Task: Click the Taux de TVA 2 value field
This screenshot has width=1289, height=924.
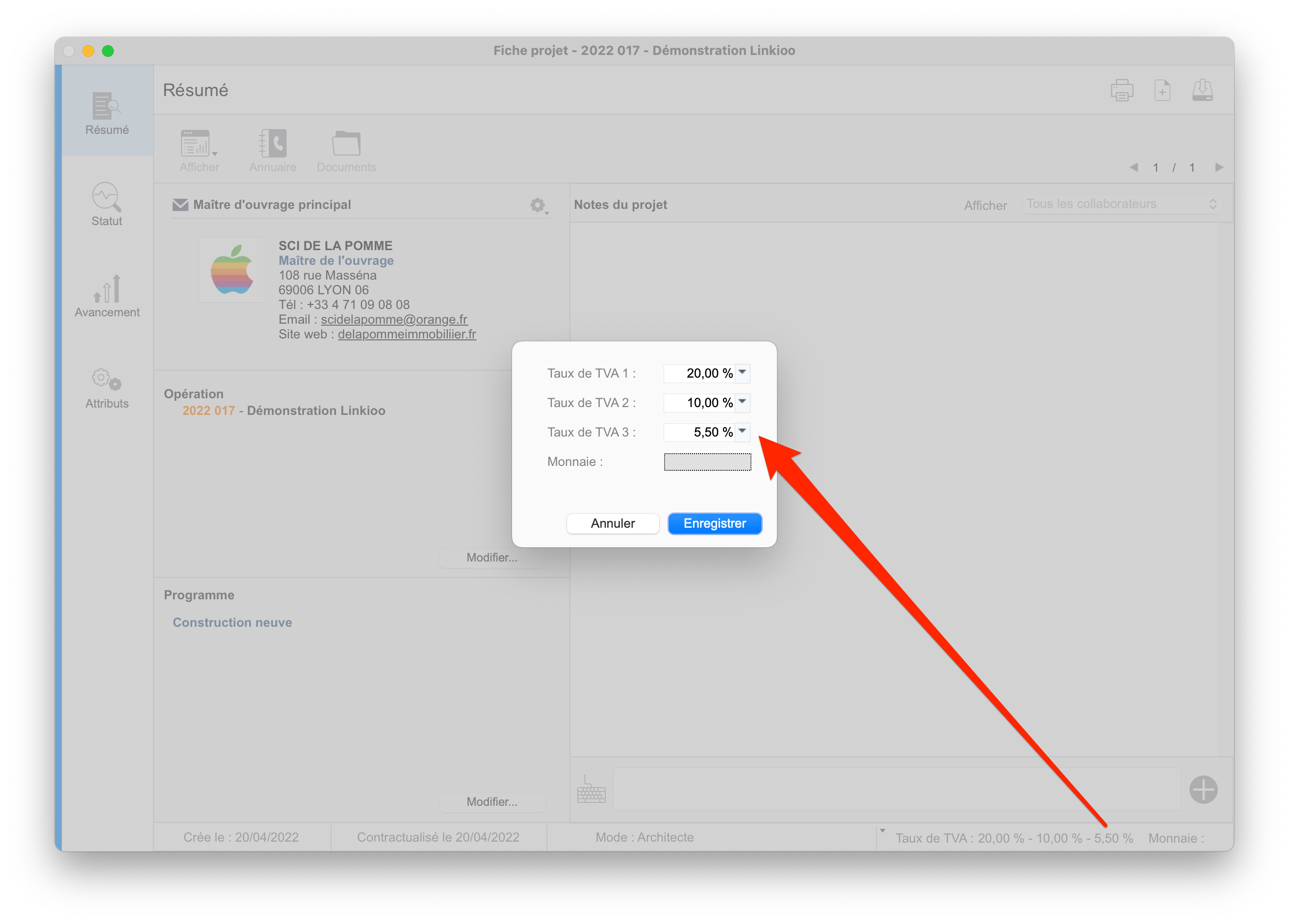Action: point(699,402)
